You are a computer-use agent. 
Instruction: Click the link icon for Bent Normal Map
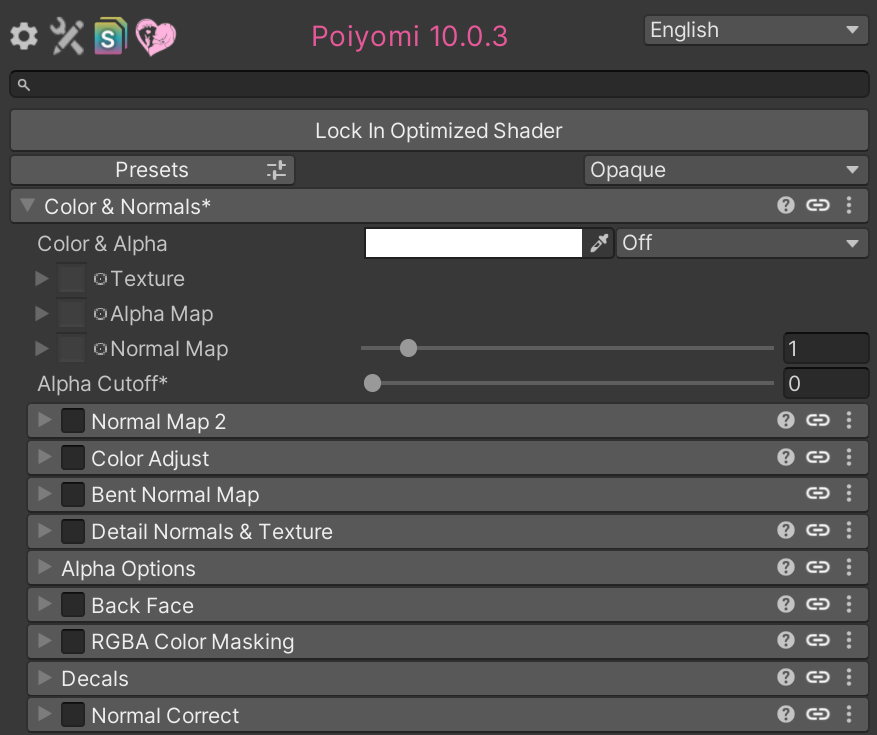(818, 494)
